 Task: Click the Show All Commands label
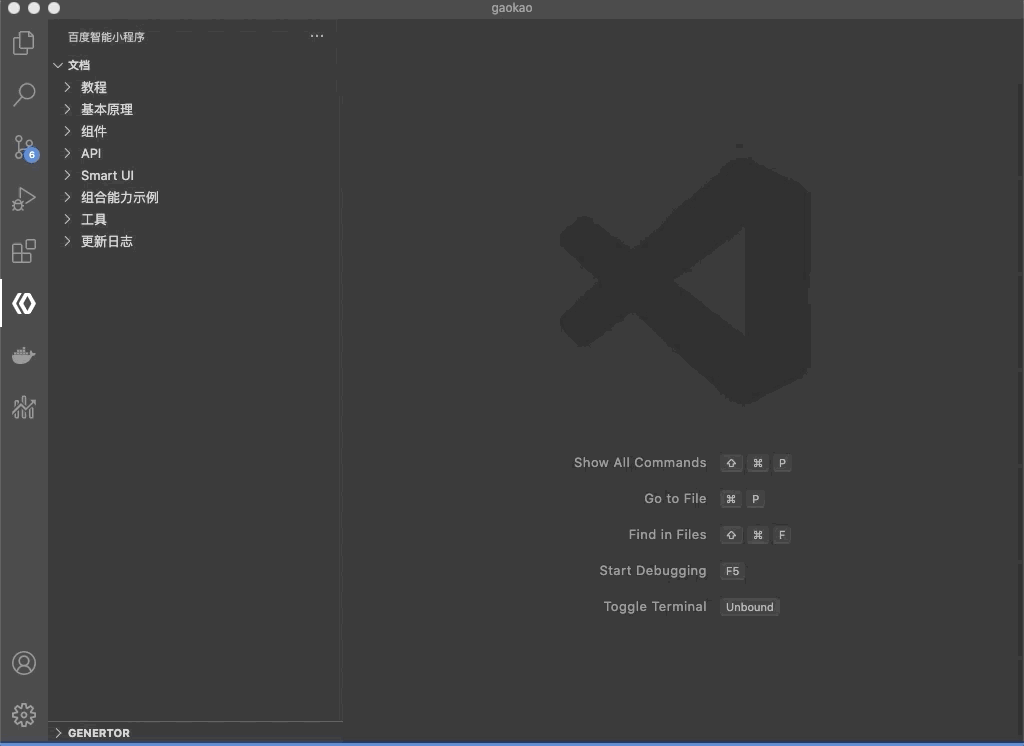click(x=640, y=462)
